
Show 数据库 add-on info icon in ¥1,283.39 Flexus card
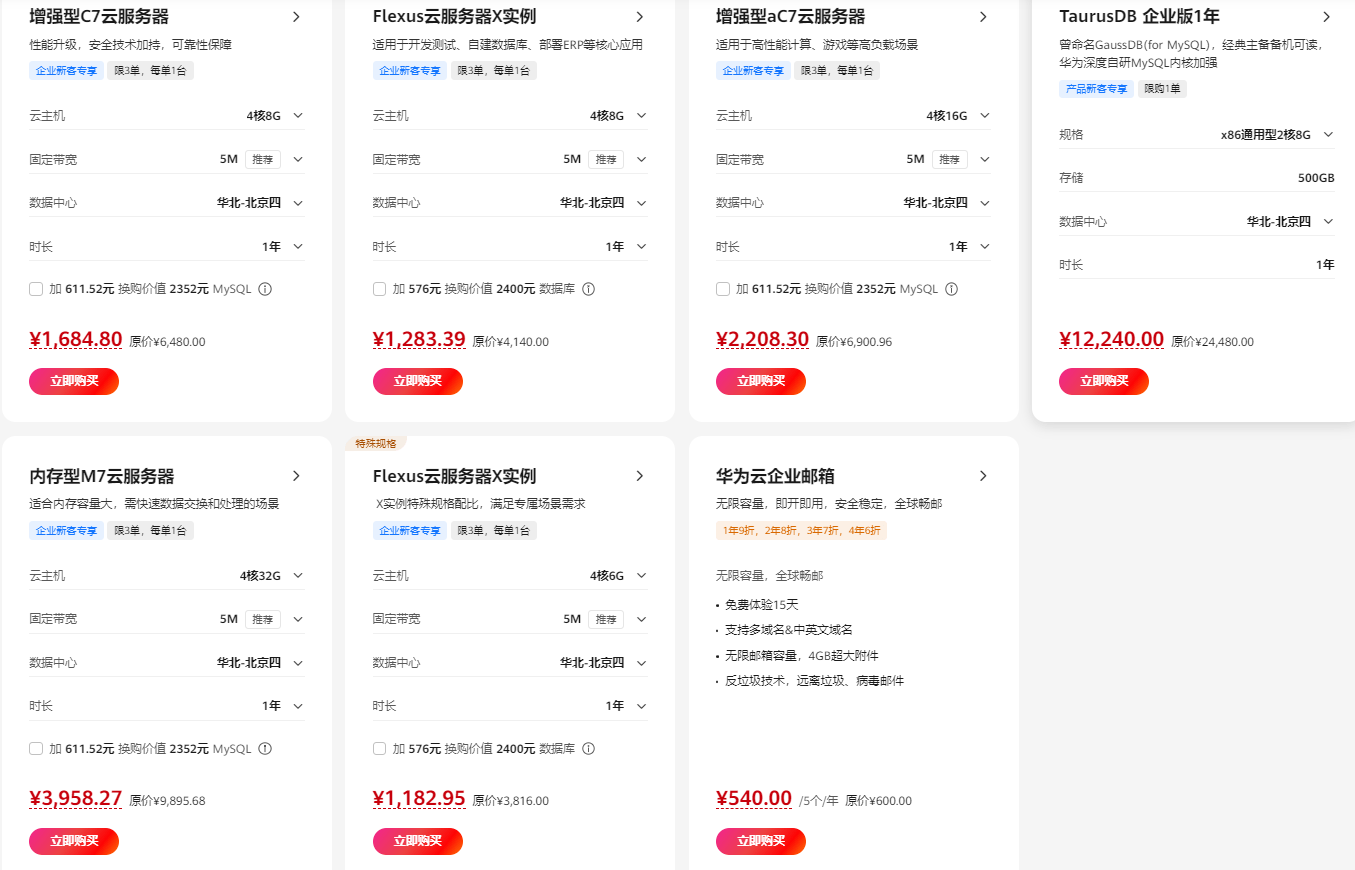(x=588, y=289)
